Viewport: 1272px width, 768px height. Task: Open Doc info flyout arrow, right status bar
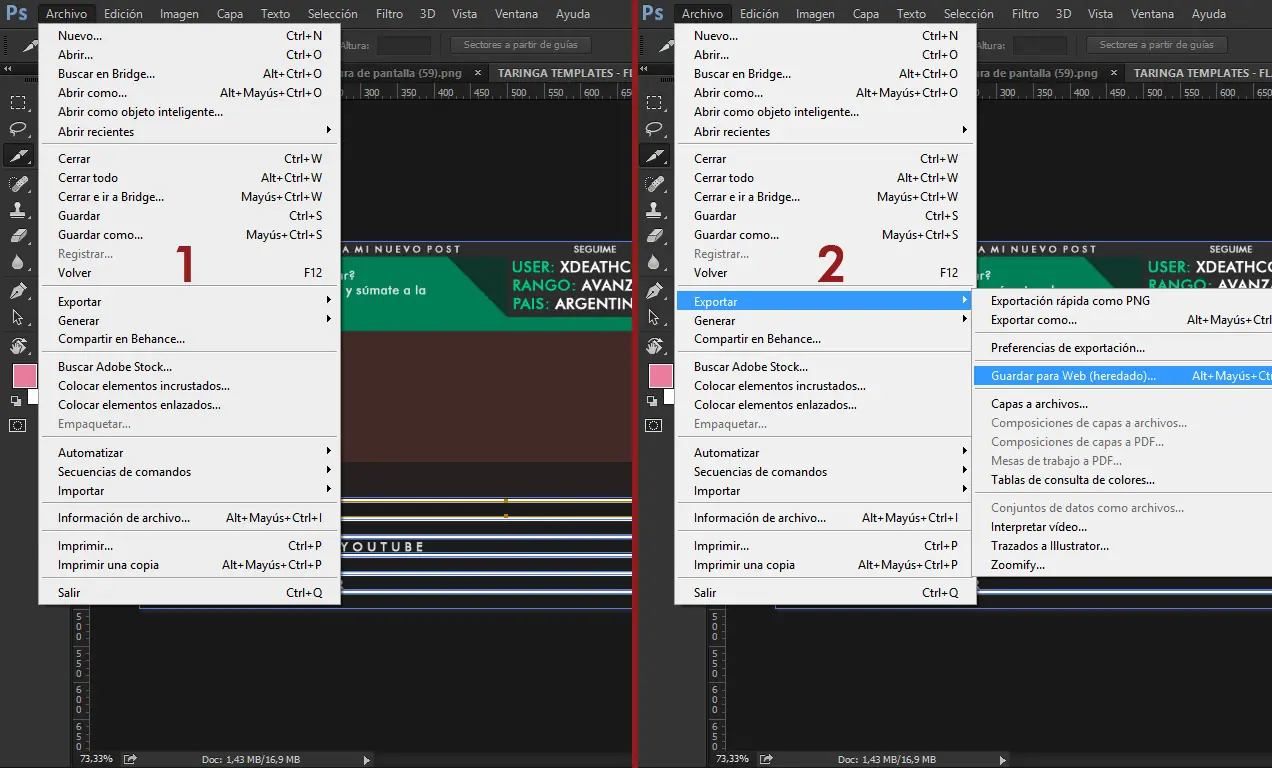[x=1001, y=760]
